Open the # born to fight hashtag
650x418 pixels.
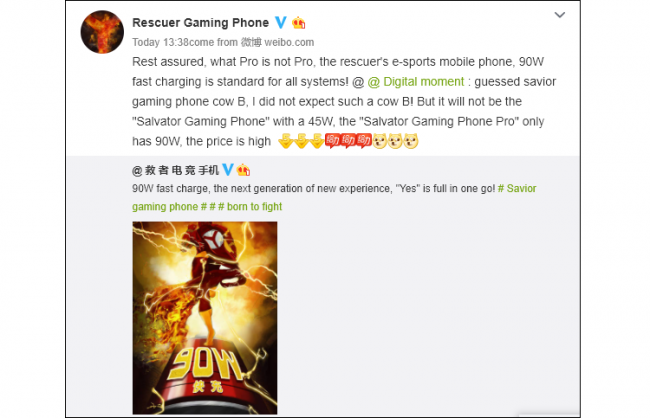[250, 207]
